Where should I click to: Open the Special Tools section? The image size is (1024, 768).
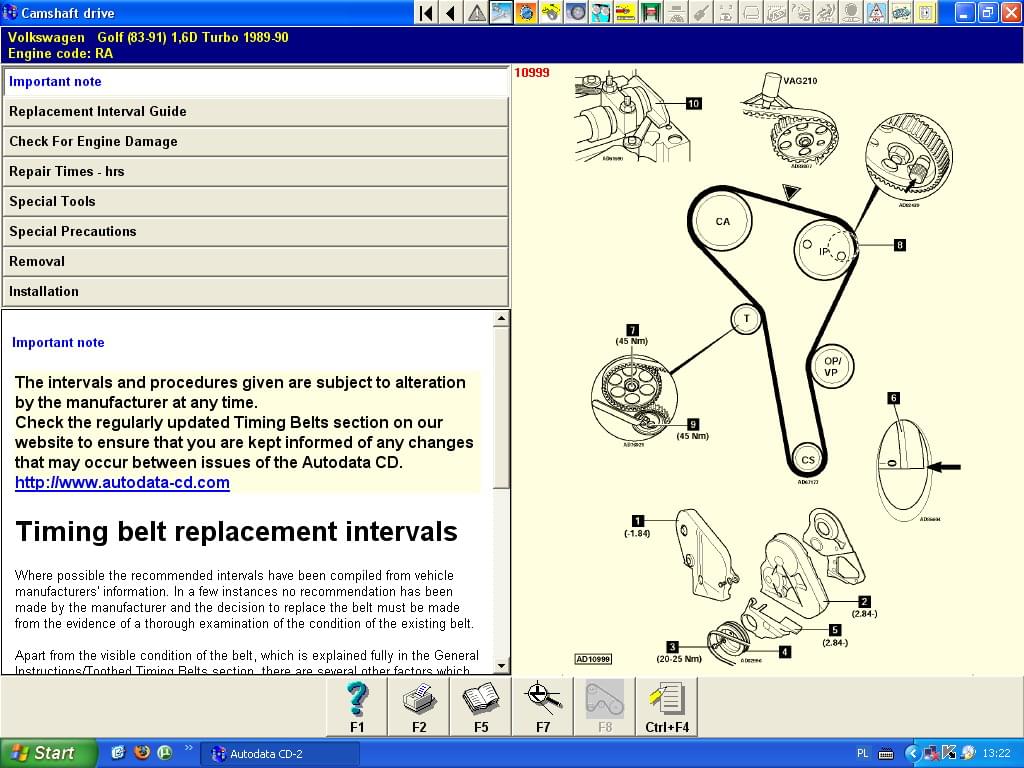point(255,202)
